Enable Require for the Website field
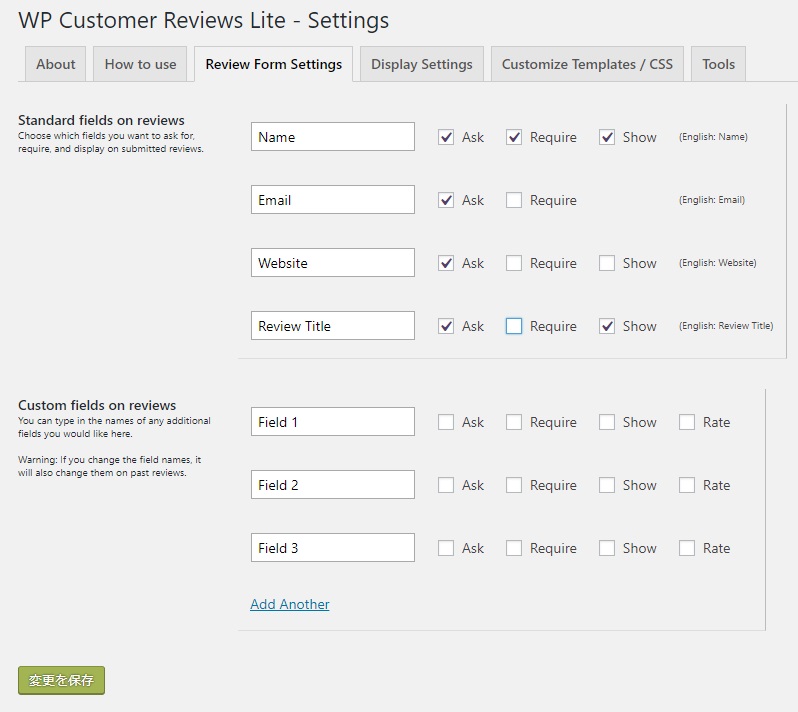798x712 pixels. 514,263
